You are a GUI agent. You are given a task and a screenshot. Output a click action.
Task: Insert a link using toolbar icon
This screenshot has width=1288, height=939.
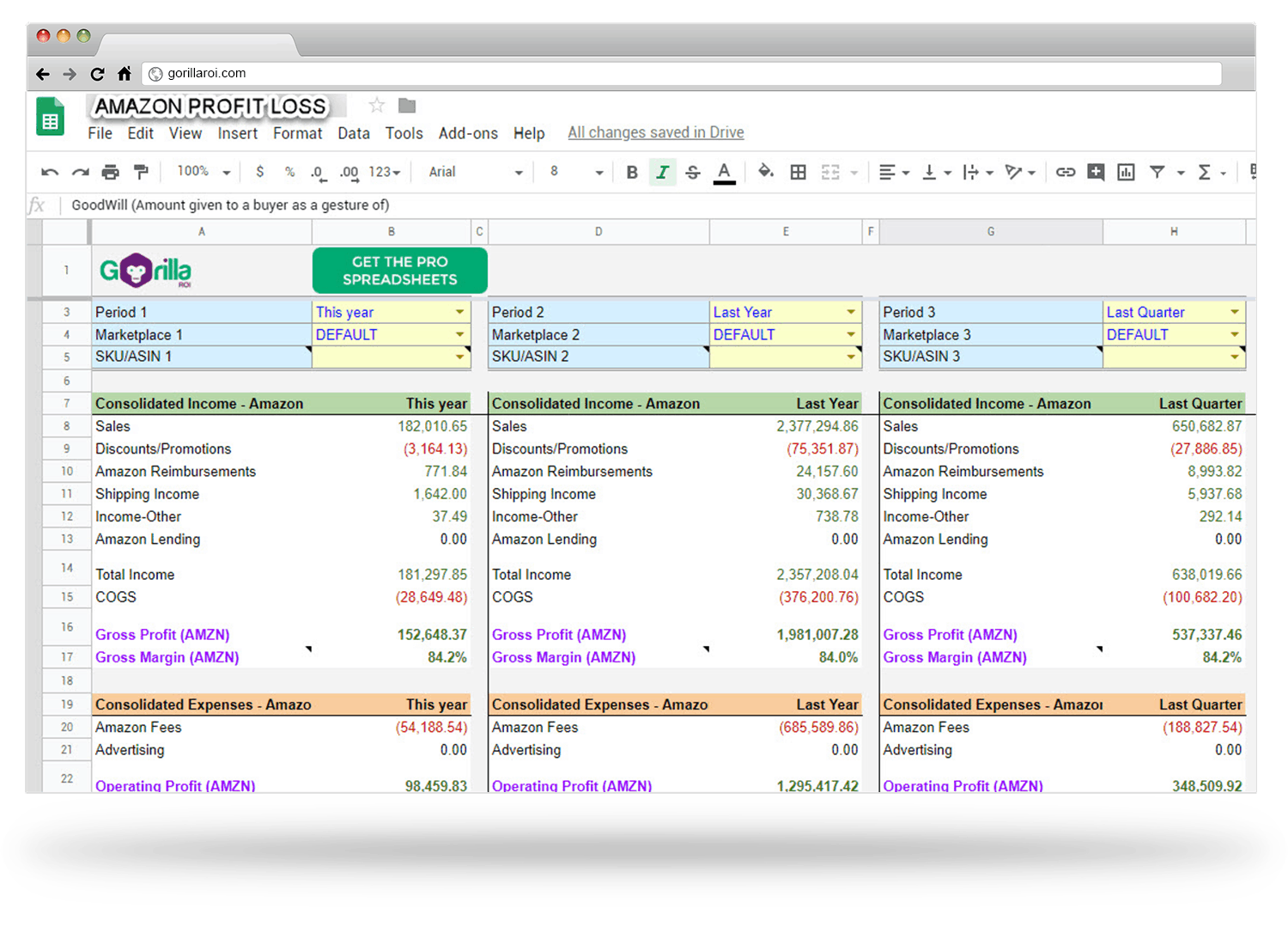point(1065,172)
